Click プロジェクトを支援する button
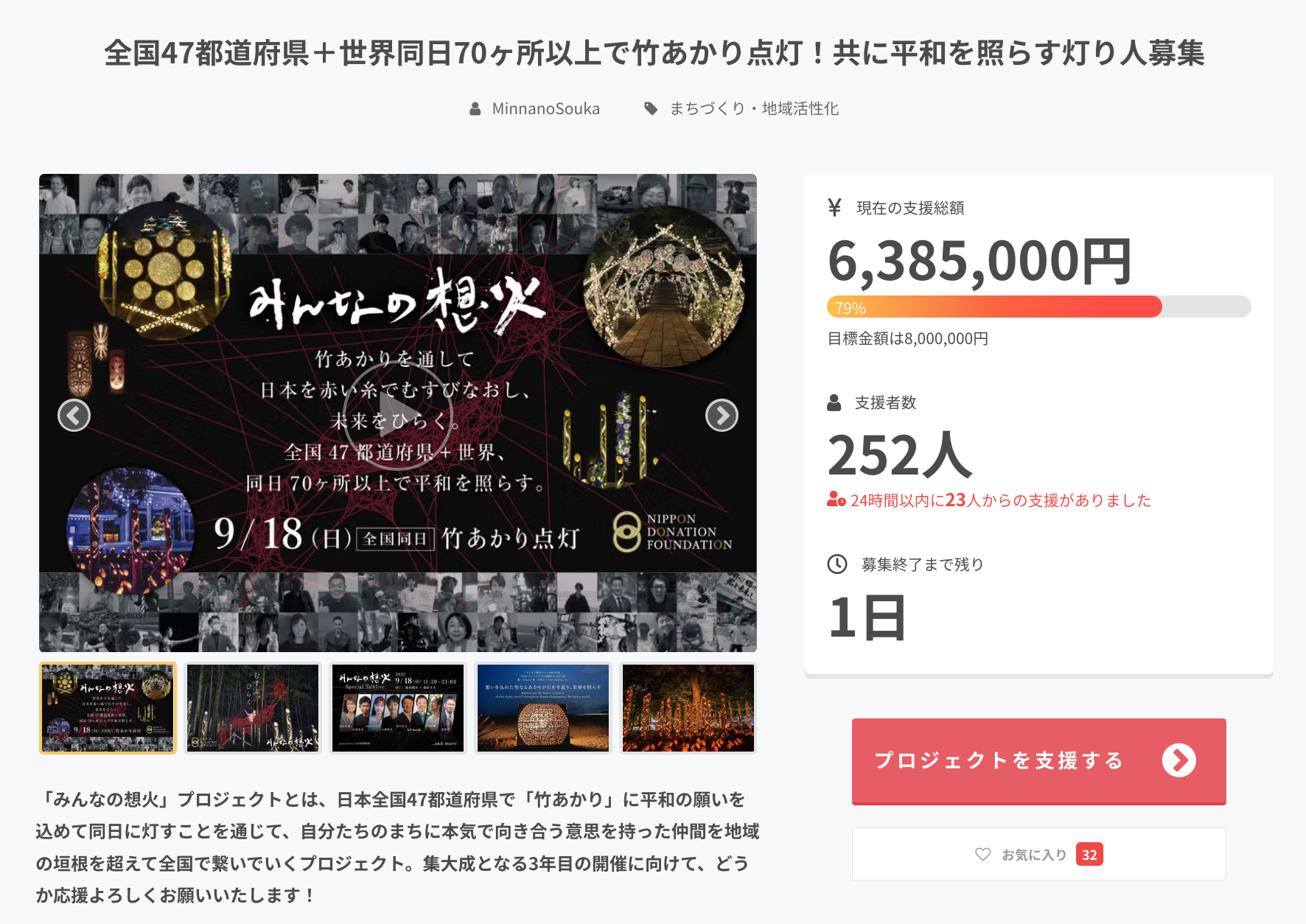Screen dimensions: 1306x924 click(x=1039, y=761)
